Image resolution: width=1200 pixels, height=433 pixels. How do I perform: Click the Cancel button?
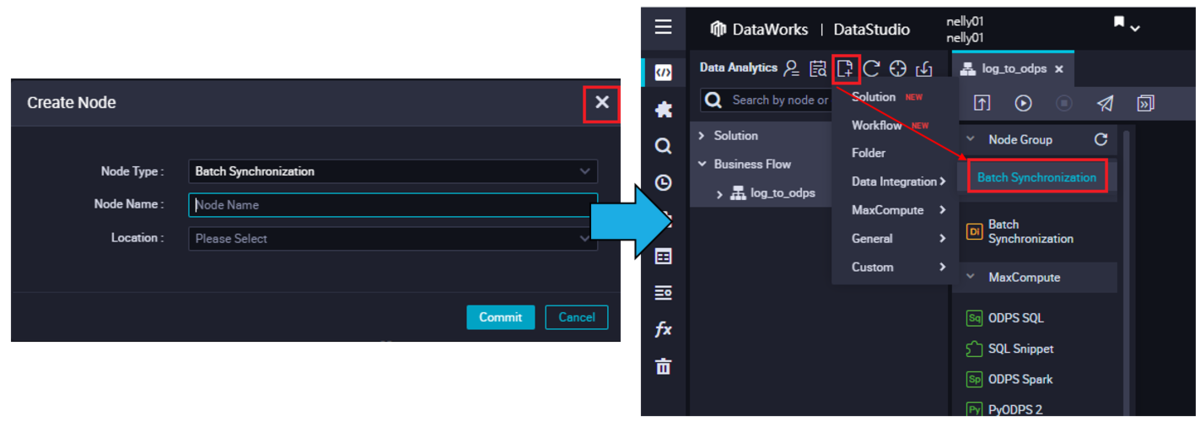pyautogui.click(x=576, y=317)
